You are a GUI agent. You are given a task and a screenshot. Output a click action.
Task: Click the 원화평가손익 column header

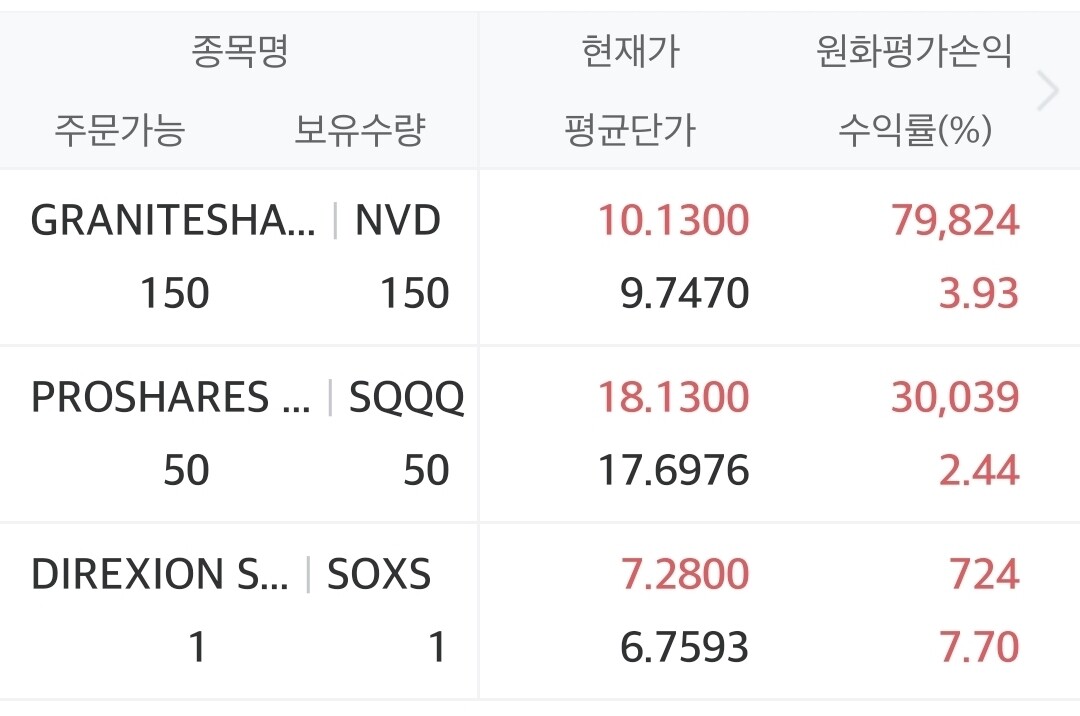[914, 52]
